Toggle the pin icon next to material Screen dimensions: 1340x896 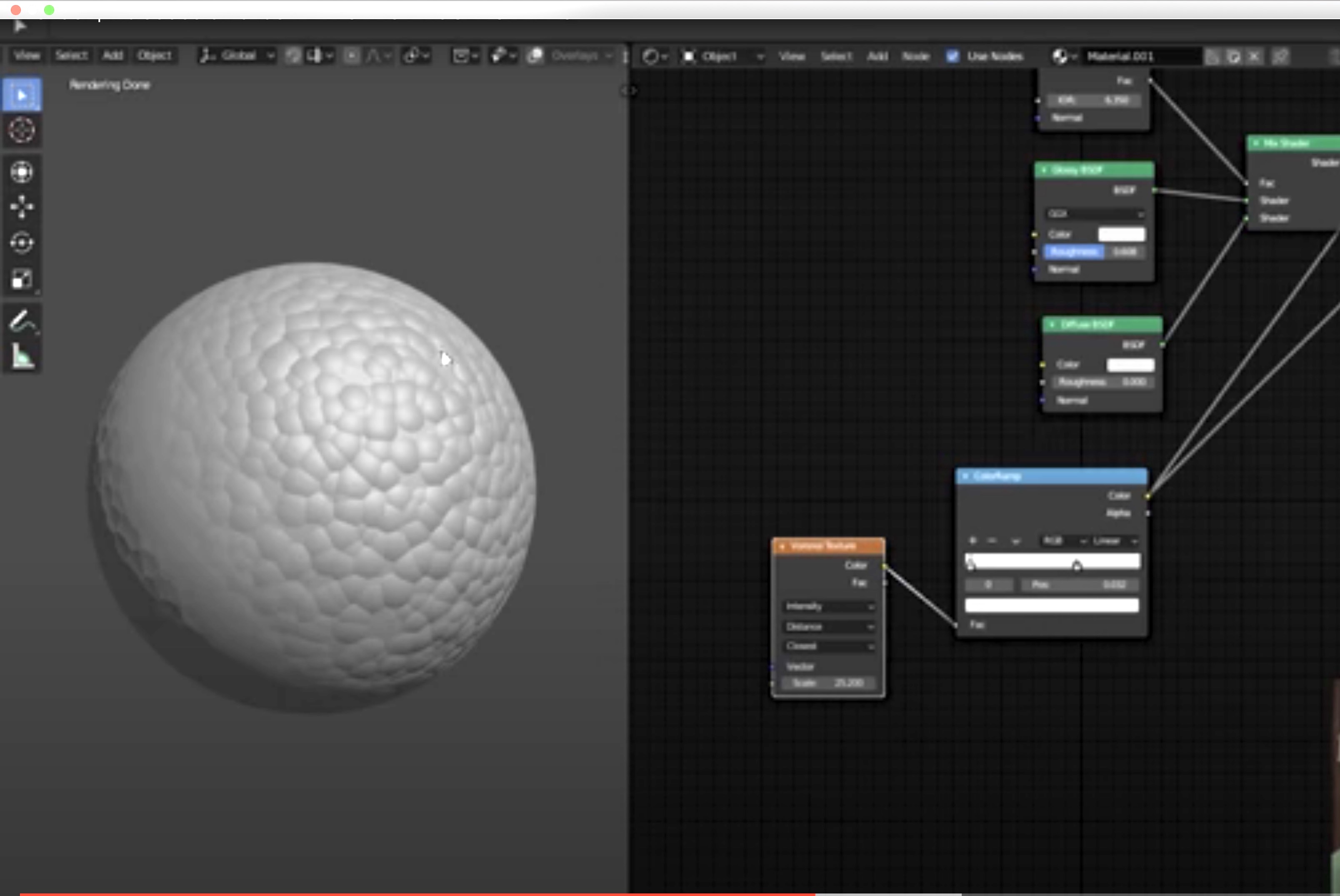1280,56
